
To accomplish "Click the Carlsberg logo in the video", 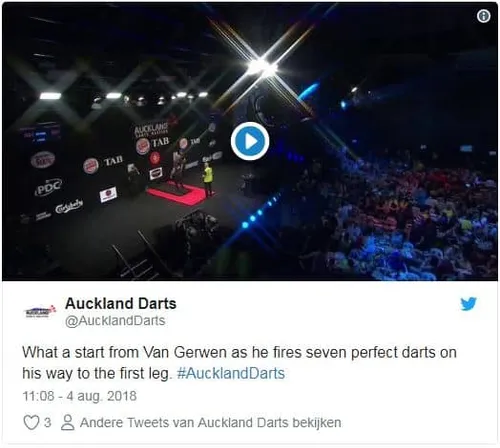I will click(x=69, y=207).
